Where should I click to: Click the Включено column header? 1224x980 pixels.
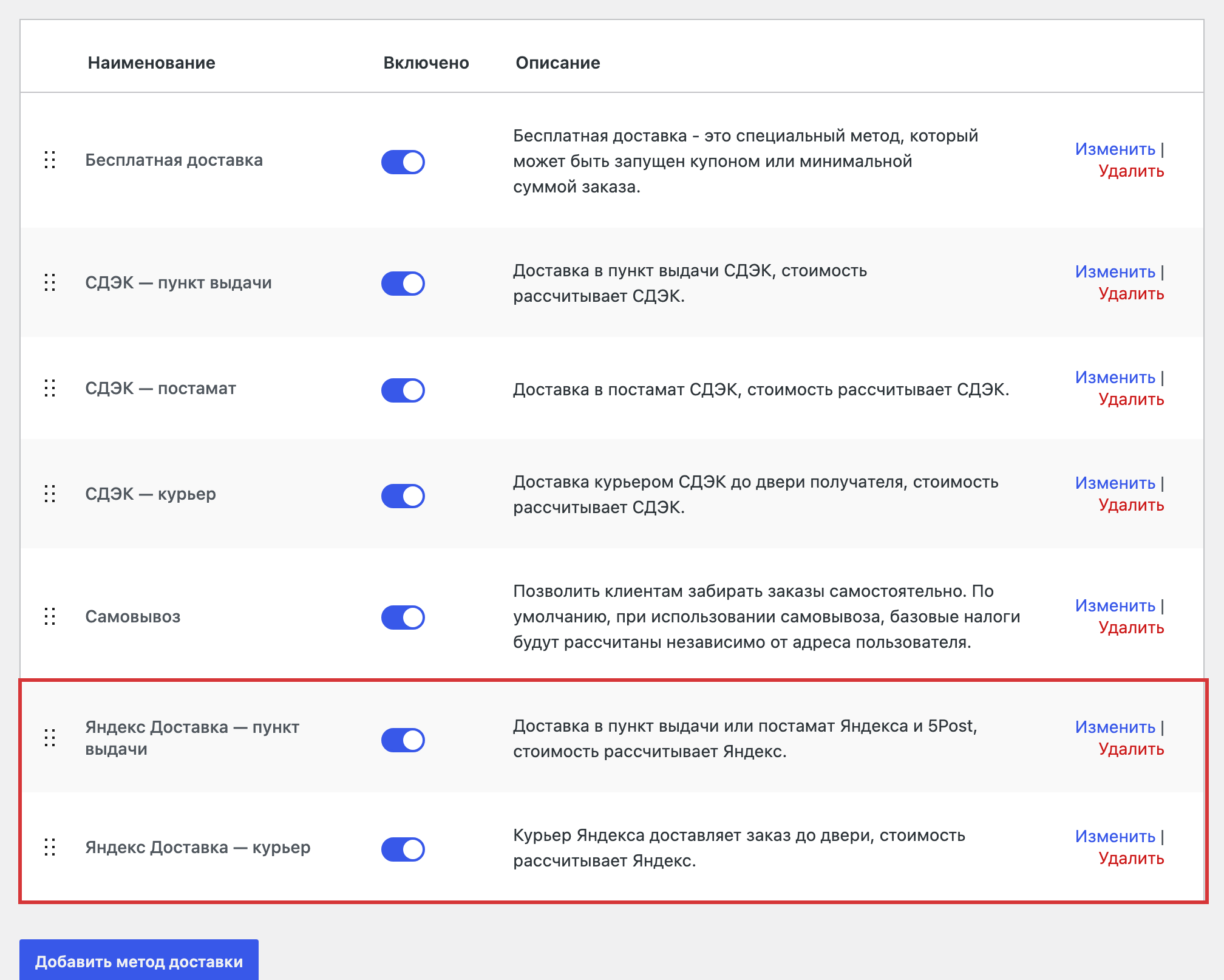[x=426, y=63]
